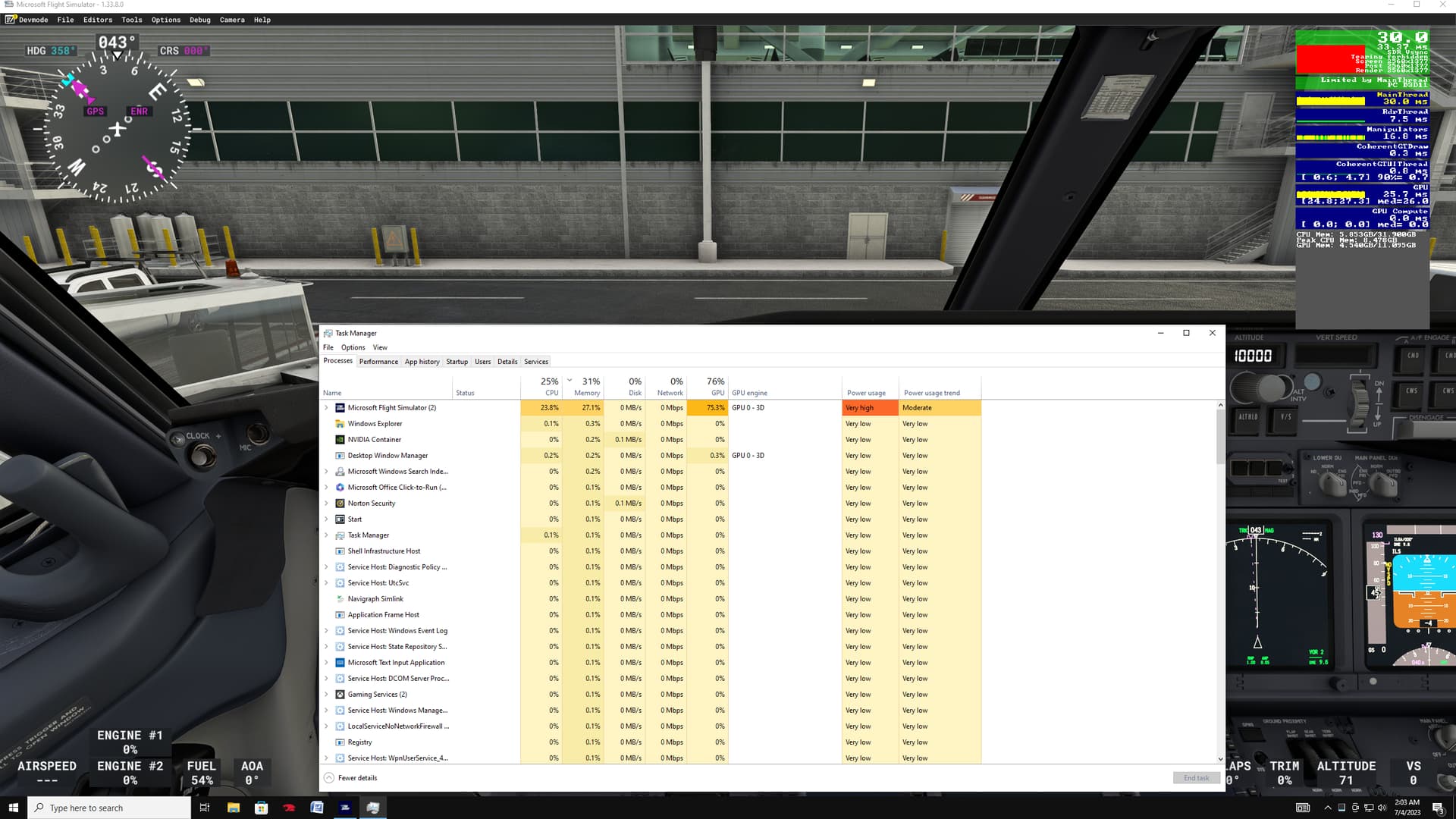This screenshot has width=1456, height=819.
Task: Expand the Microsoft Flight Simulator (2) process group
Action: [327, 408]
